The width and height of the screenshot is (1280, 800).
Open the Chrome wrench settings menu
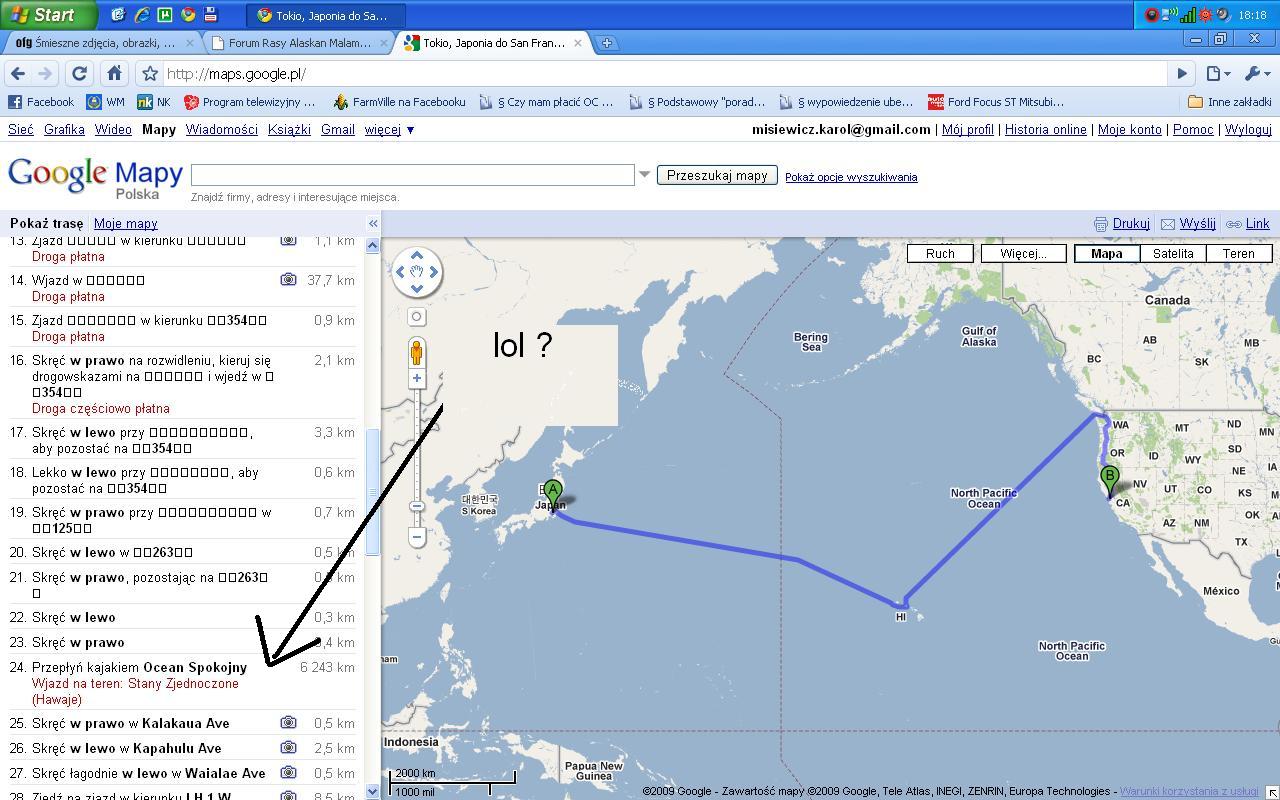(1256, 74)
